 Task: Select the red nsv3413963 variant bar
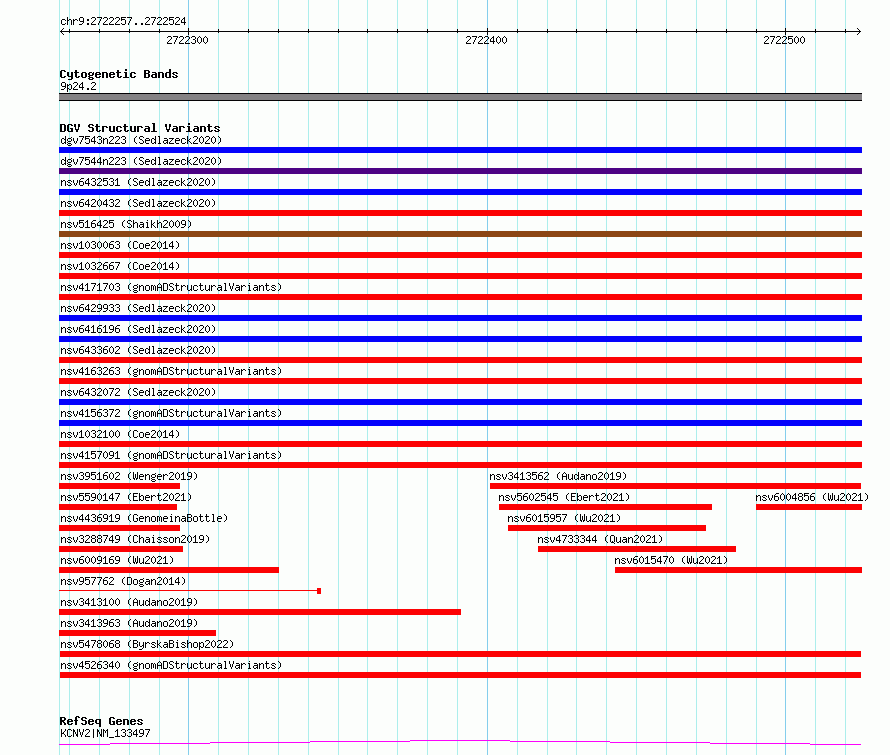point(137,633)
